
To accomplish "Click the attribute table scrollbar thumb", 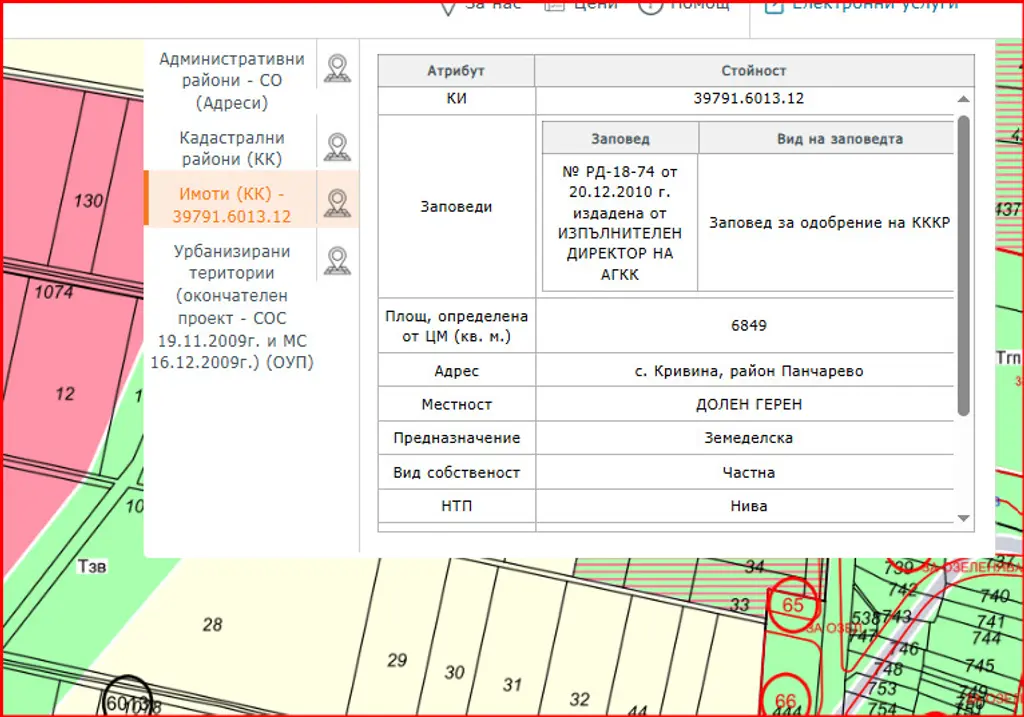I will 963,265.
